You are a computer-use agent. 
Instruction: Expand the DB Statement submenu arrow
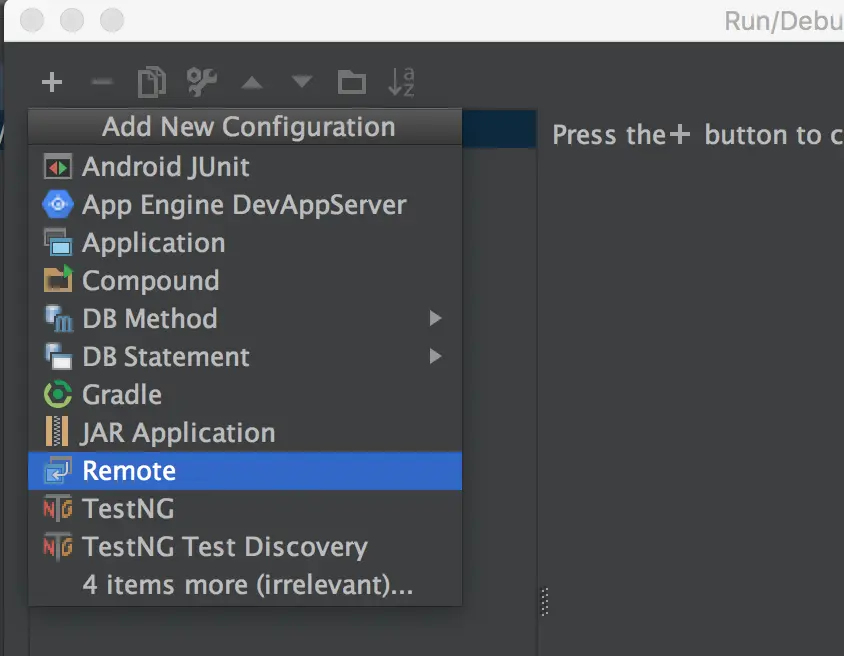435,356
